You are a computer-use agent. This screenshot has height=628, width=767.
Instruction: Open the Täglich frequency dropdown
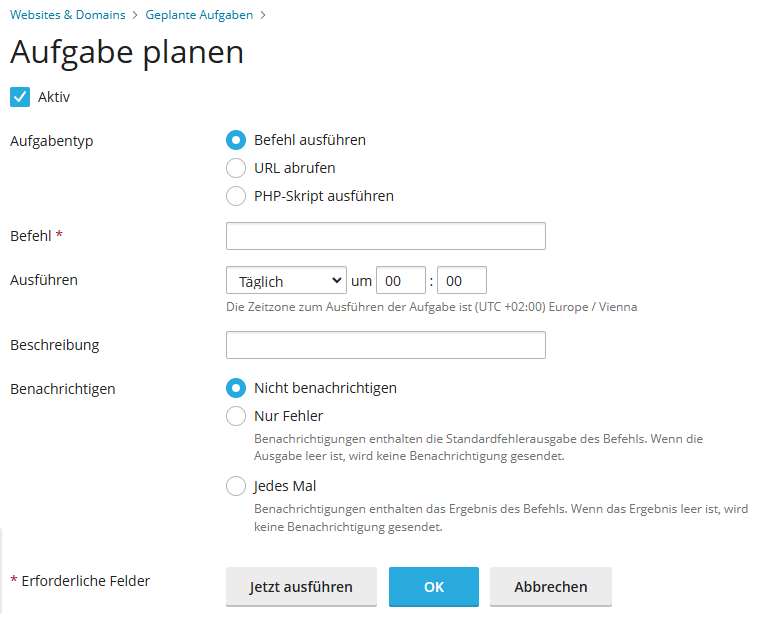point(286,280)
